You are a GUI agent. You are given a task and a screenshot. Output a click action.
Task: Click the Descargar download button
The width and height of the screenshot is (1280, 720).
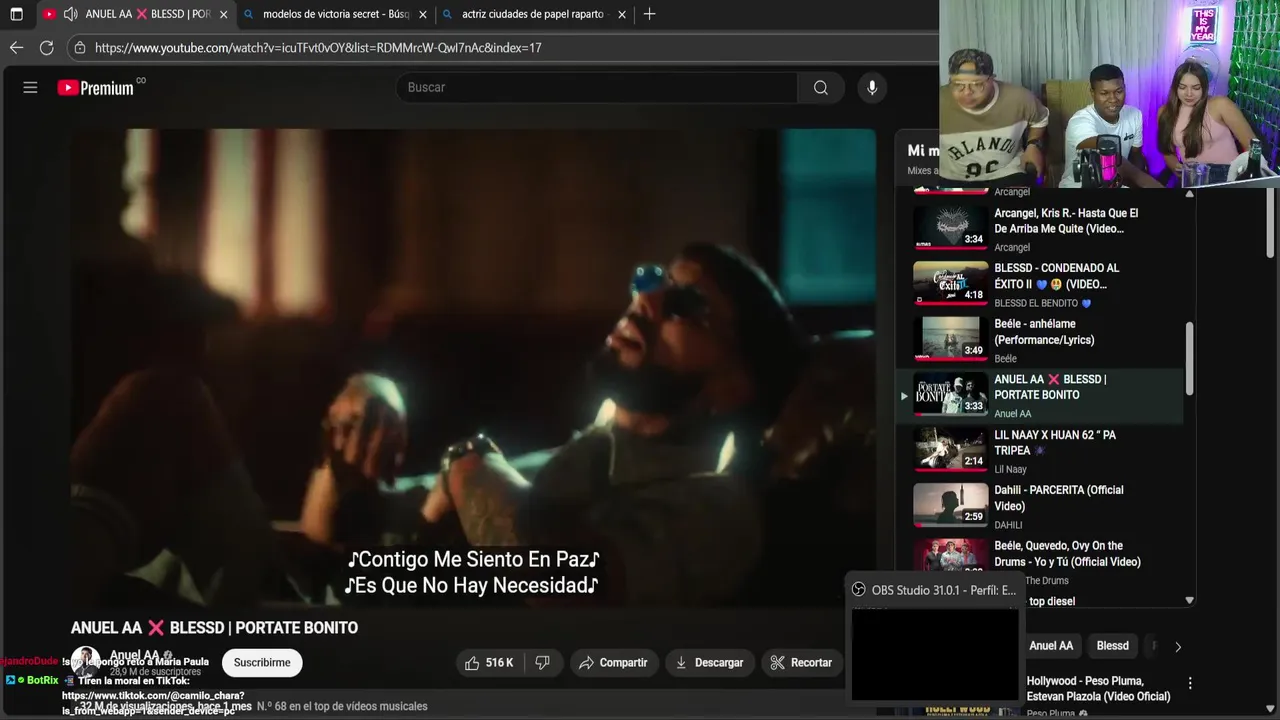click(709, 662)
